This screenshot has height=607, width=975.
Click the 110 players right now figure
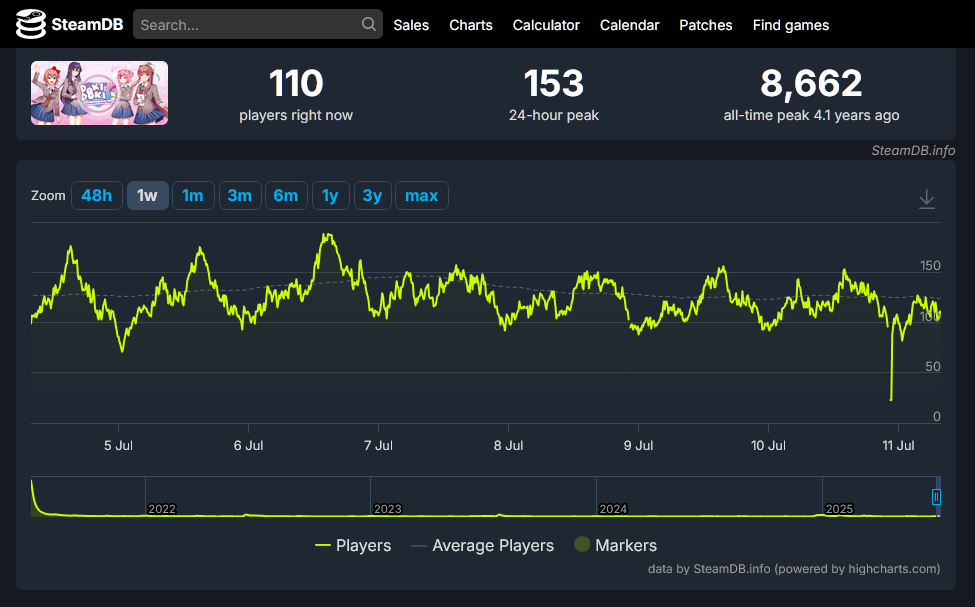coord(296,84)
